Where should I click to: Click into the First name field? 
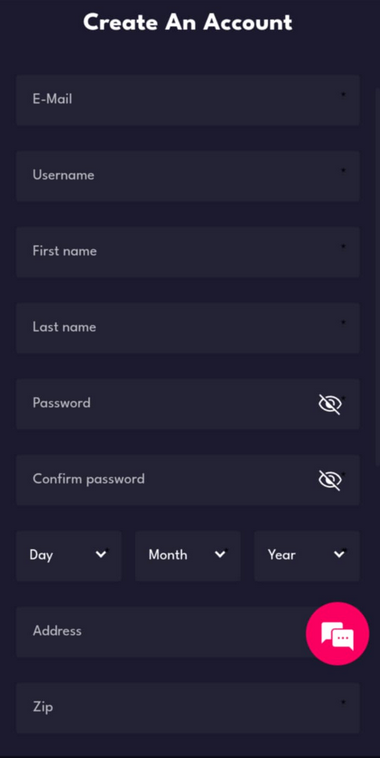tap(188, 252)
